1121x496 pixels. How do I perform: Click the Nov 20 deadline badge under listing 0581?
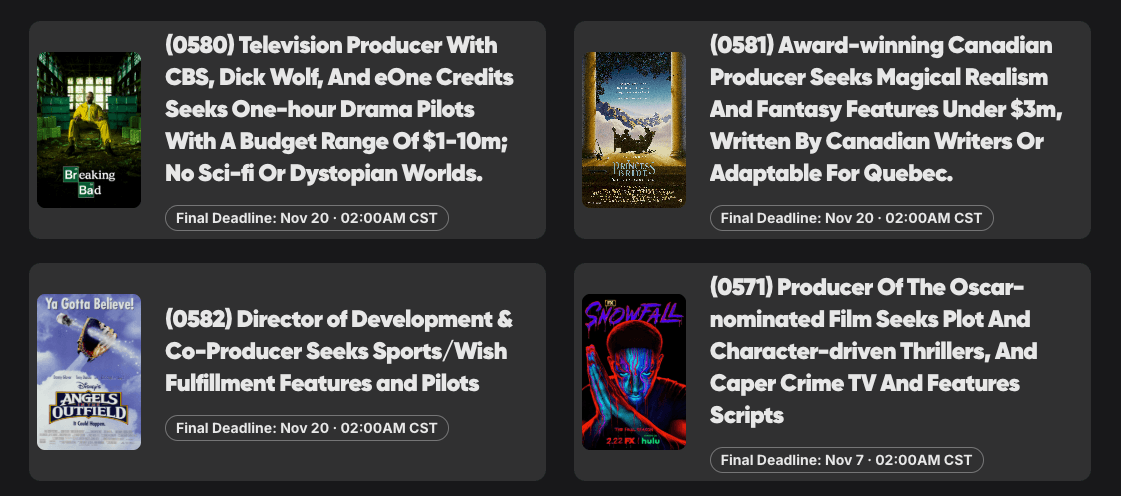[852, 218]
